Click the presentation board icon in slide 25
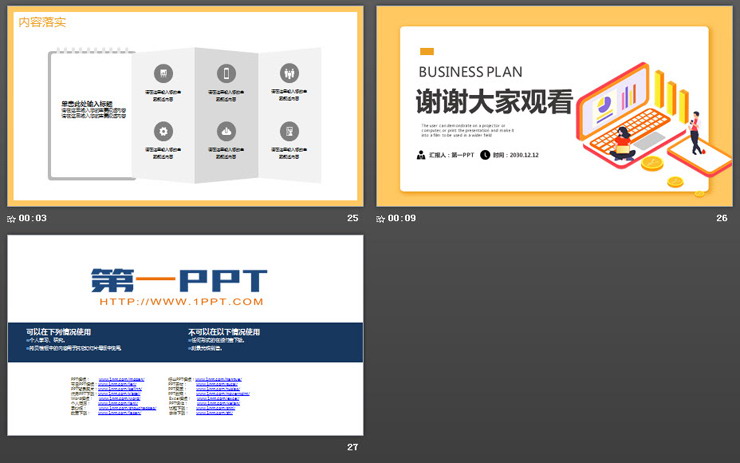740x463 pixels. click(163, 74)
